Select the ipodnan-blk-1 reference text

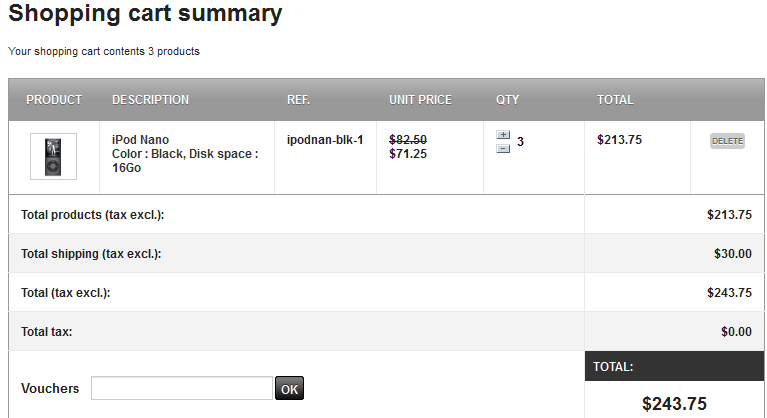tap(325, 139)
